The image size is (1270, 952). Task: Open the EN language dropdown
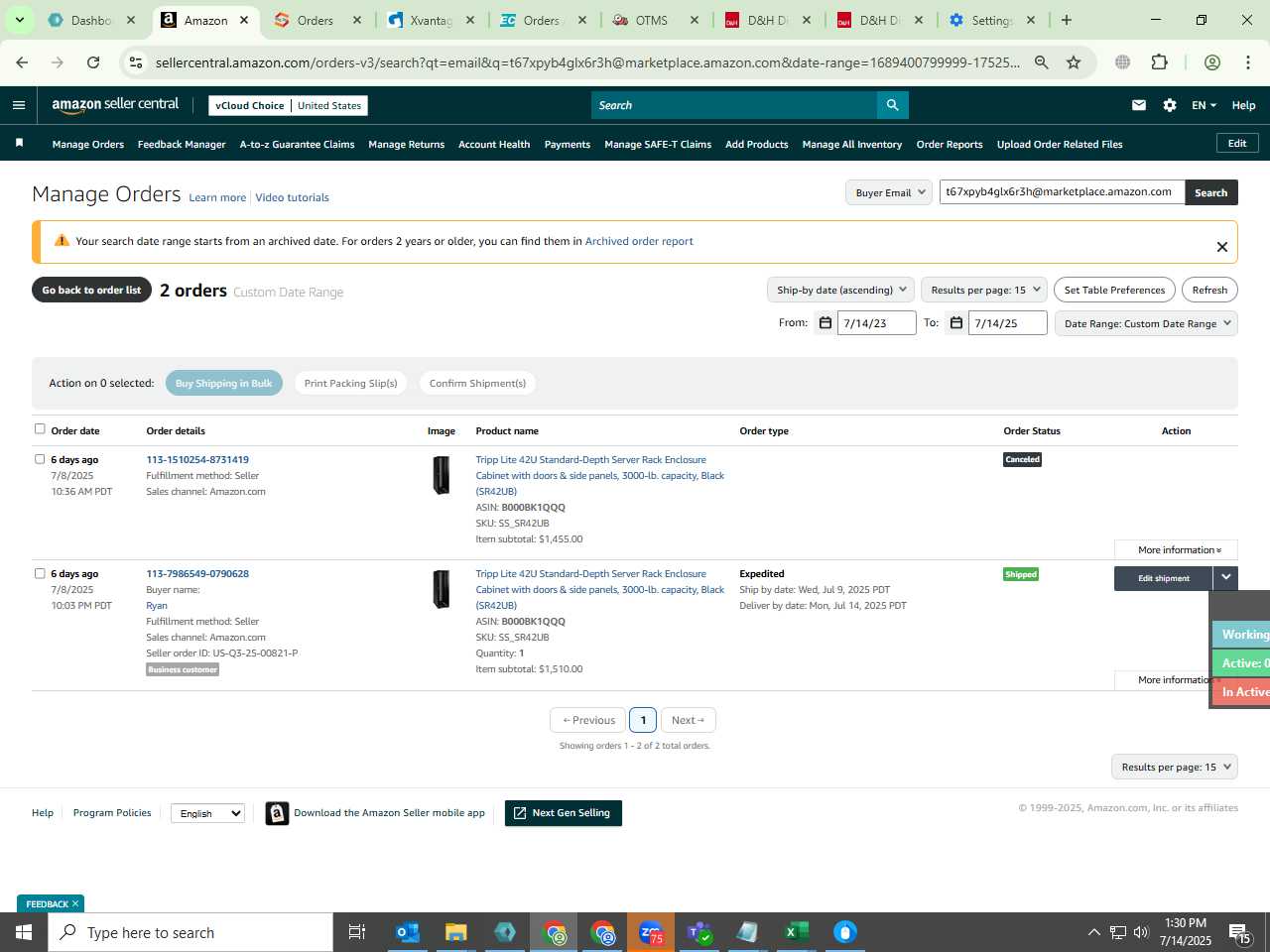click(x=1204, y=105)
